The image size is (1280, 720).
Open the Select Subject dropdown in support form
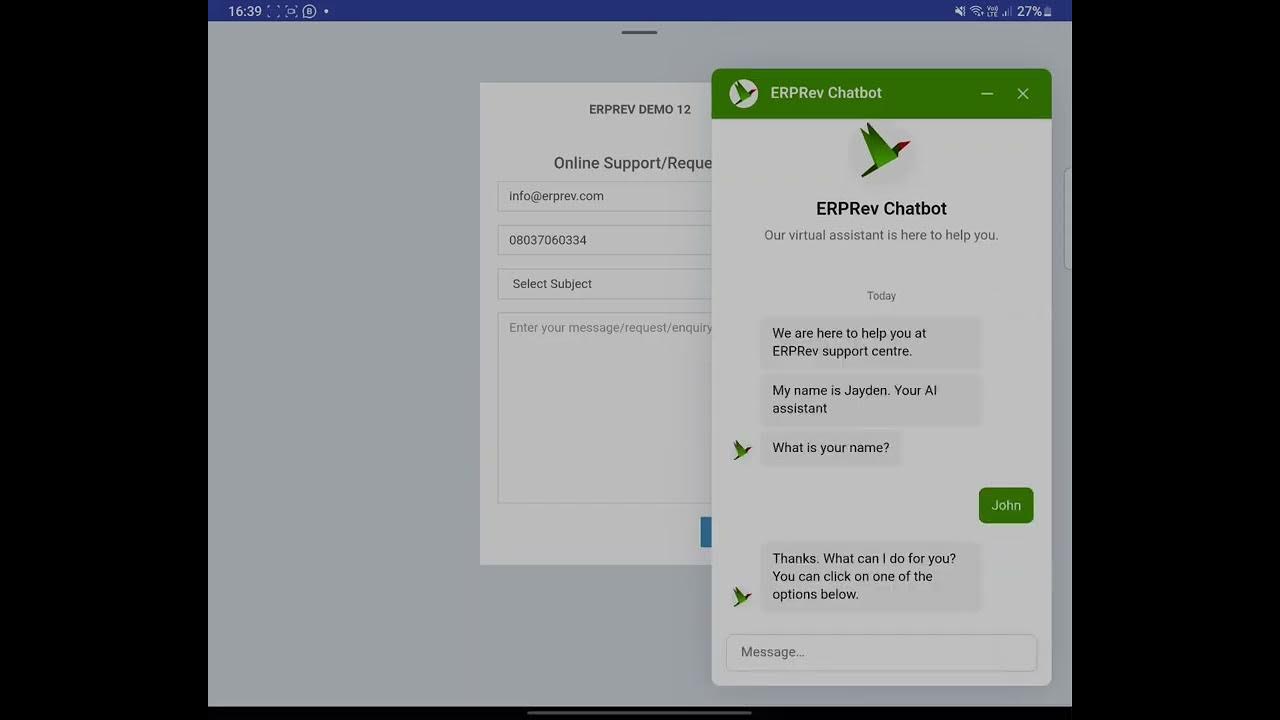(604, 284)
